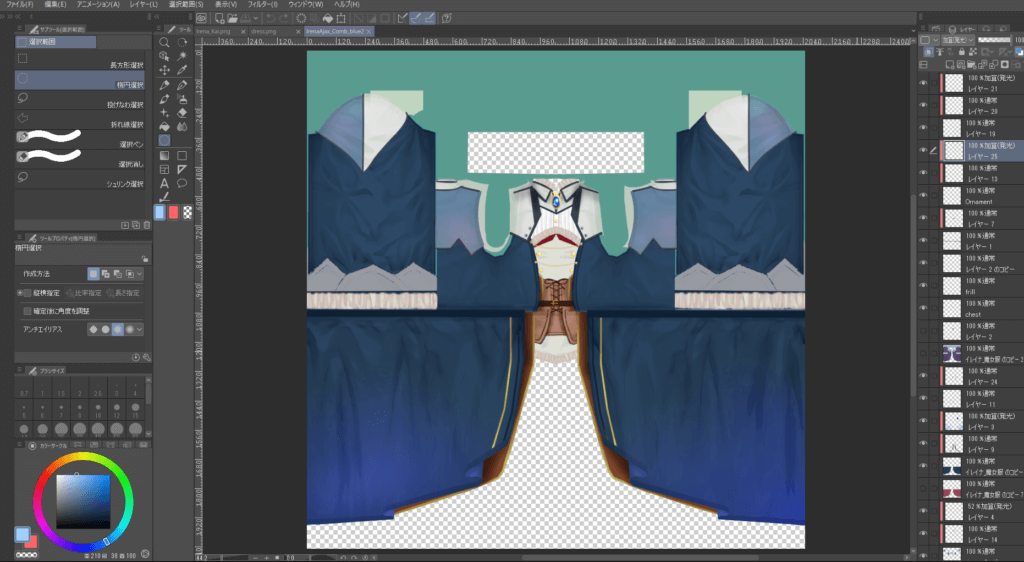Select the red sub color swatch
Image resolution: width=1024 pixels, height=562 pixels.
[174, 212]
